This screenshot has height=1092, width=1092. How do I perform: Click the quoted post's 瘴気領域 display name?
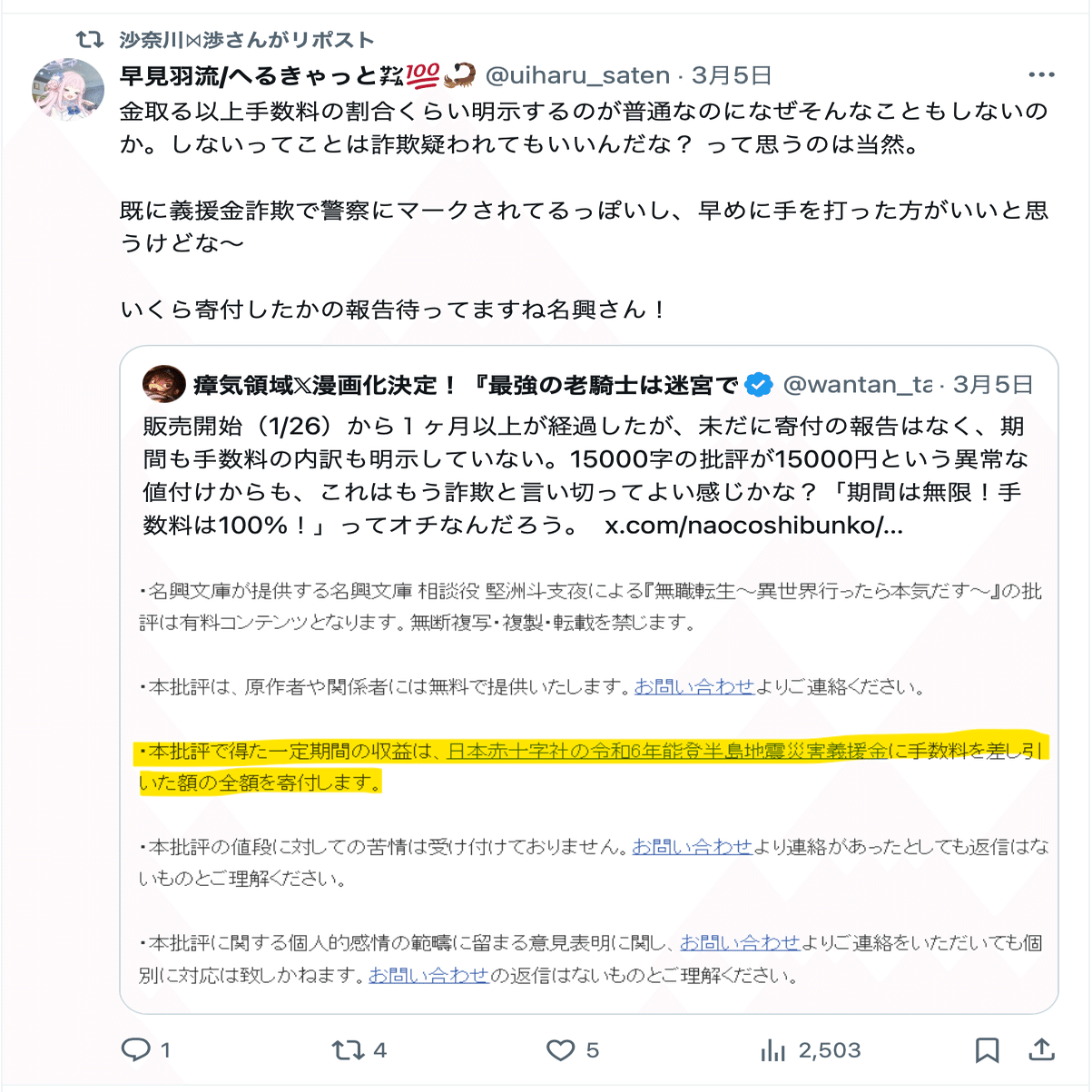(465, 385)
